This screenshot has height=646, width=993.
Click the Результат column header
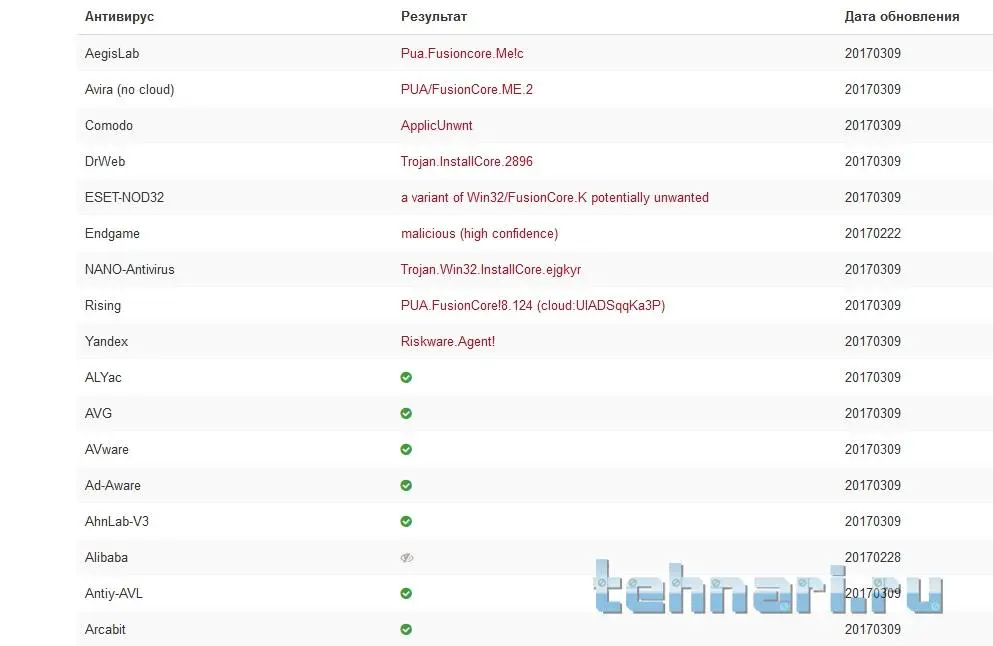434,16
